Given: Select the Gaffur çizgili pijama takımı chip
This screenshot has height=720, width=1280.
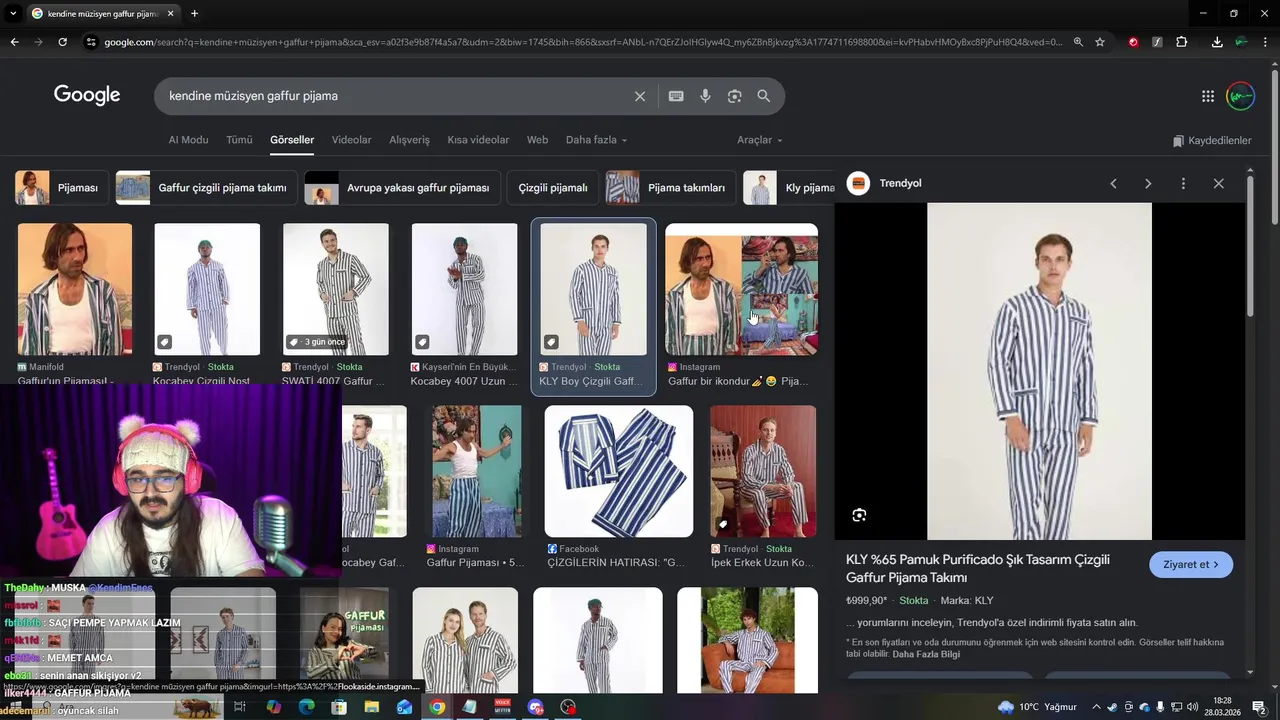Looking at the screenshot, I should pos(205,187).
